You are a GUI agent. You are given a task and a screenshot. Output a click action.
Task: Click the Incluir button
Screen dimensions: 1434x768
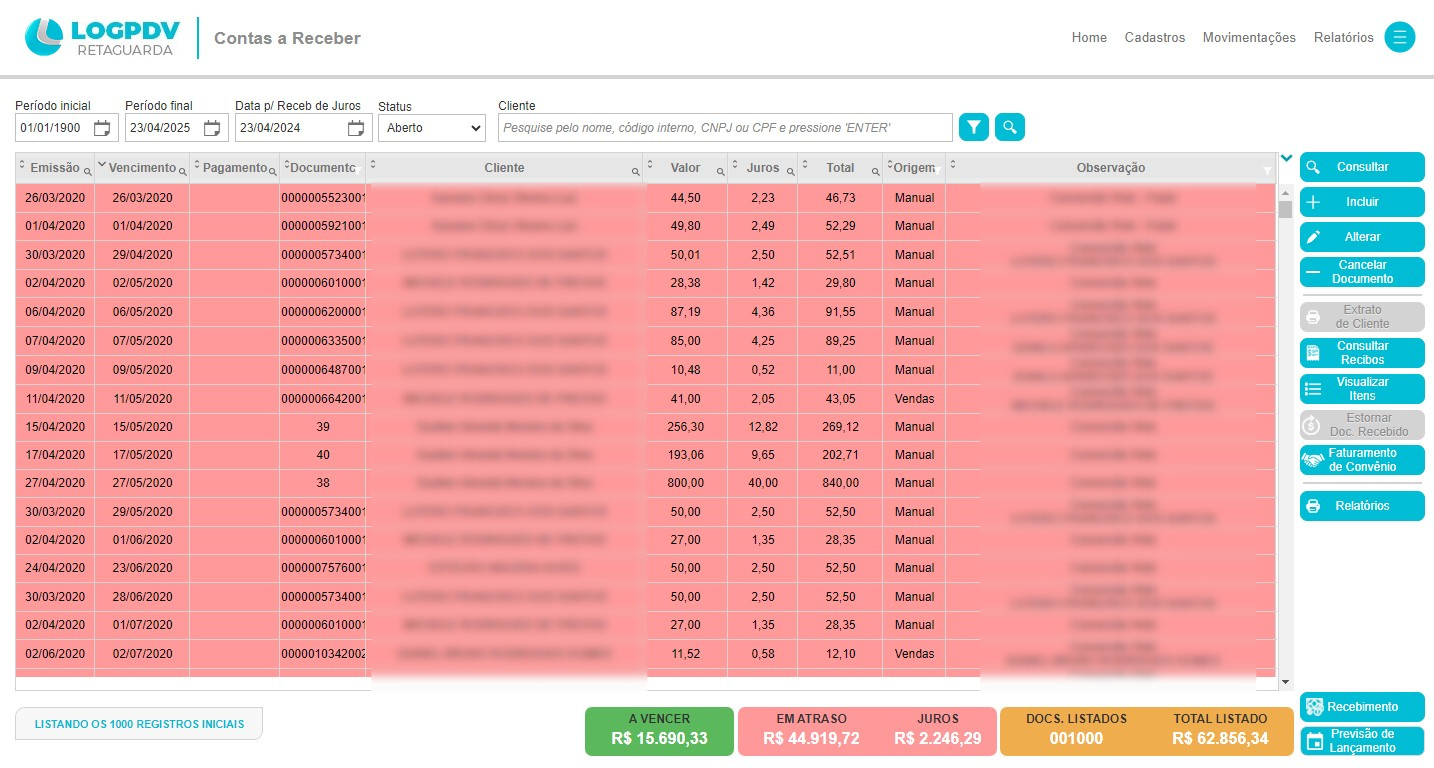1361,202
